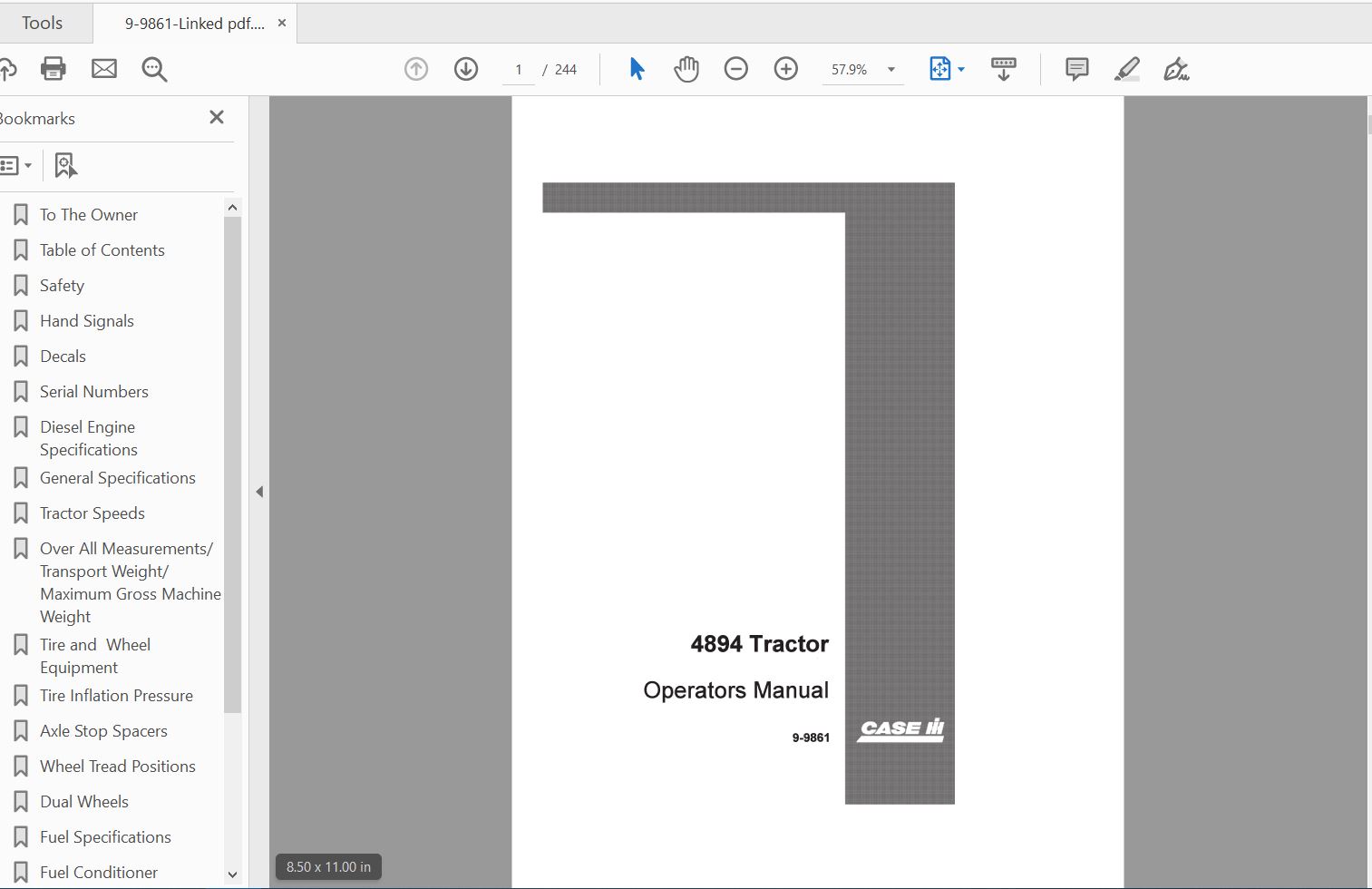Go to next page arrow
Viewport: 1372px width, 889px height.
tap(466, 69)
